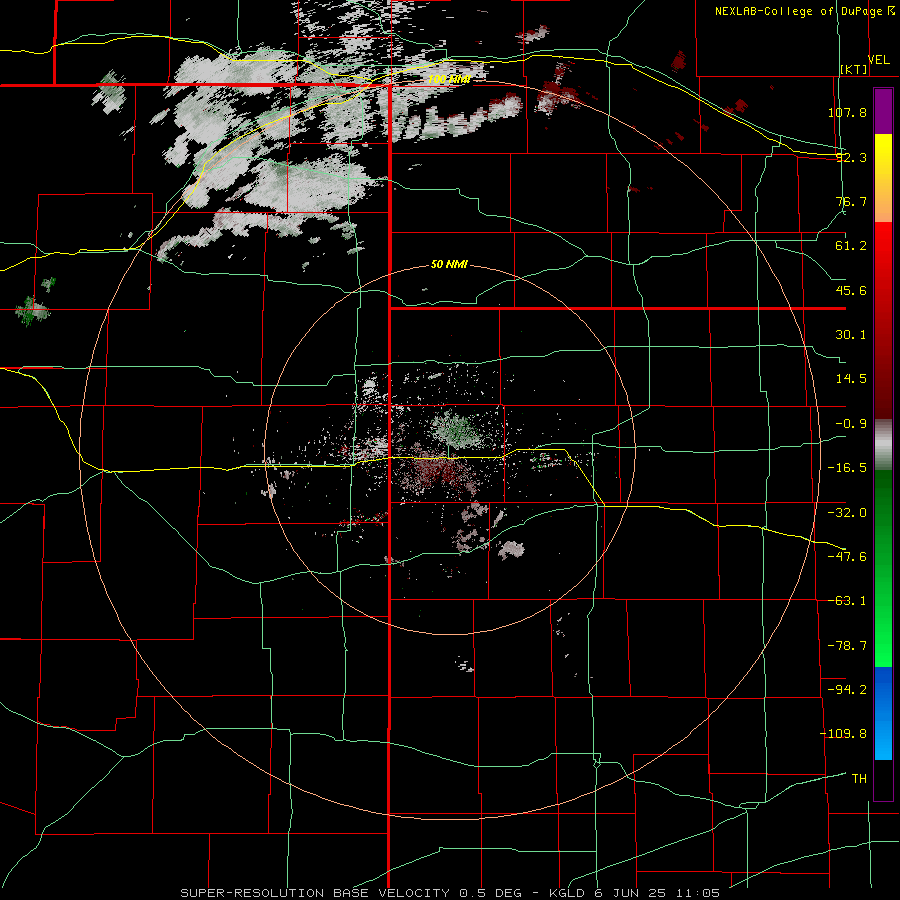Screen dimensions: 900x900
Task: Select the 107.8 value on velocity scale
Action: point(847,112)
